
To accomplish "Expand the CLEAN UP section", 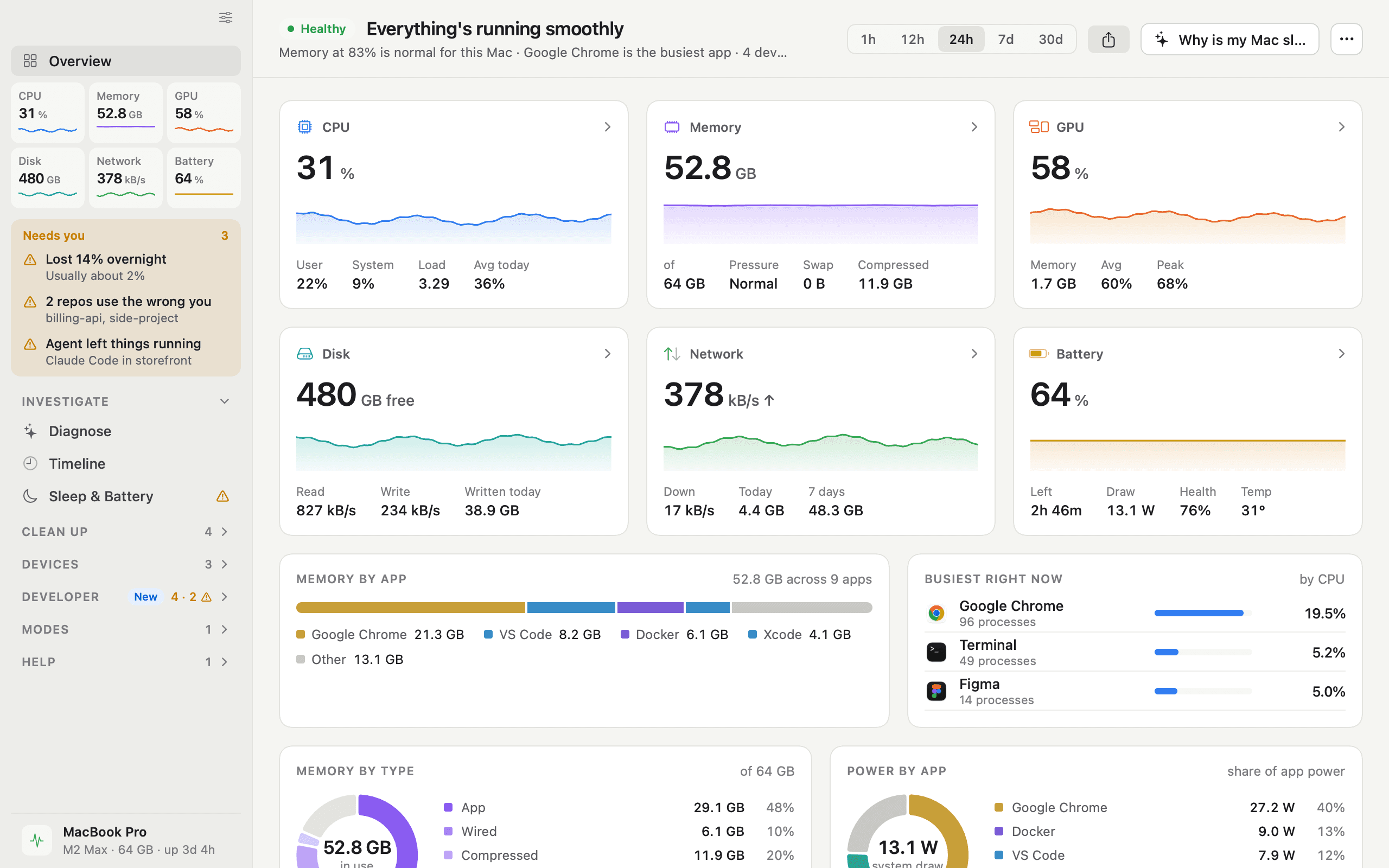I will click(x=225, y=532).
